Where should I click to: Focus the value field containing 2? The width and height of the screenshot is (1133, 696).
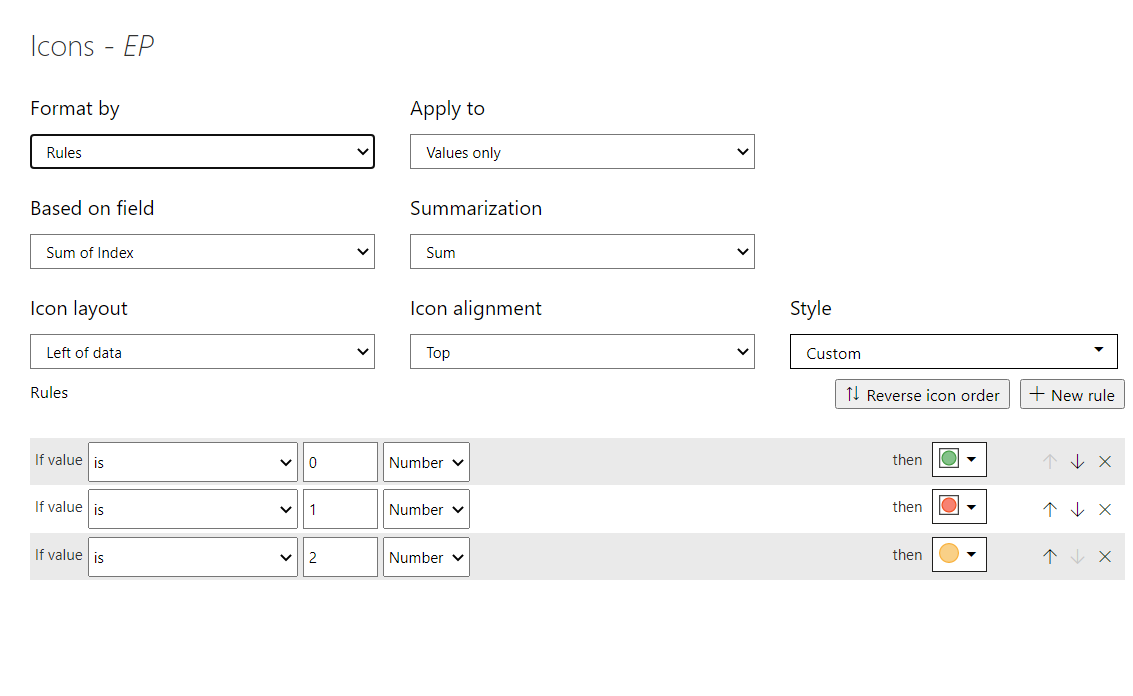pyautogui.click(x=340, y=557)
